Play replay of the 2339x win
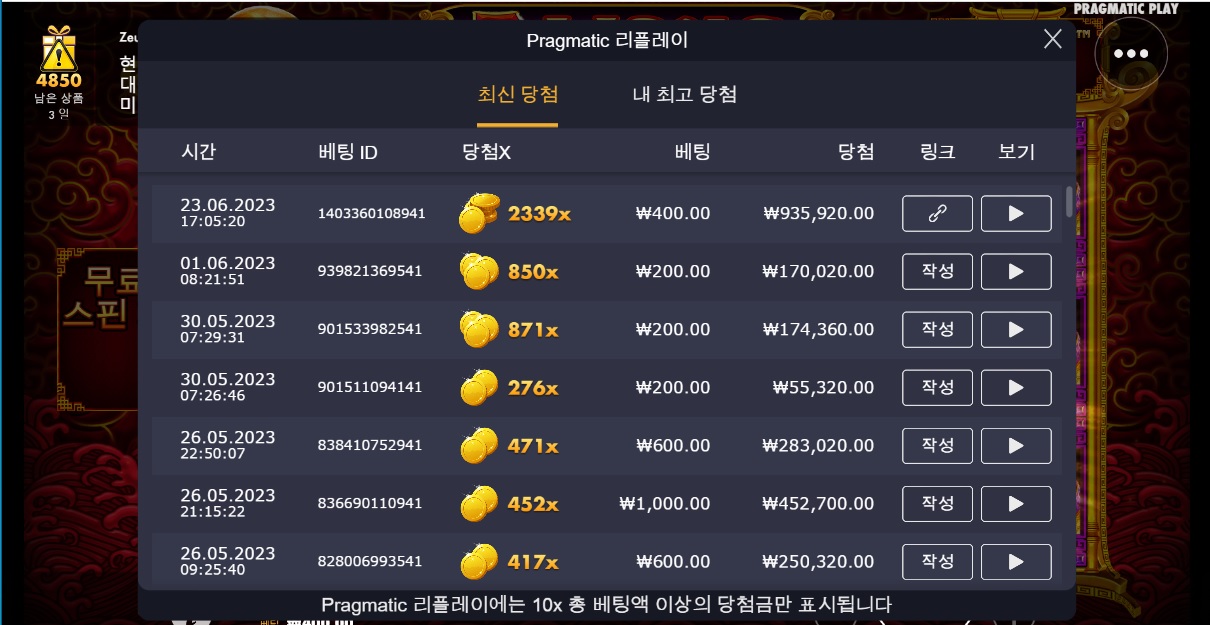Viewport: 1210px width, 625px height. (x=1015, y=213)
